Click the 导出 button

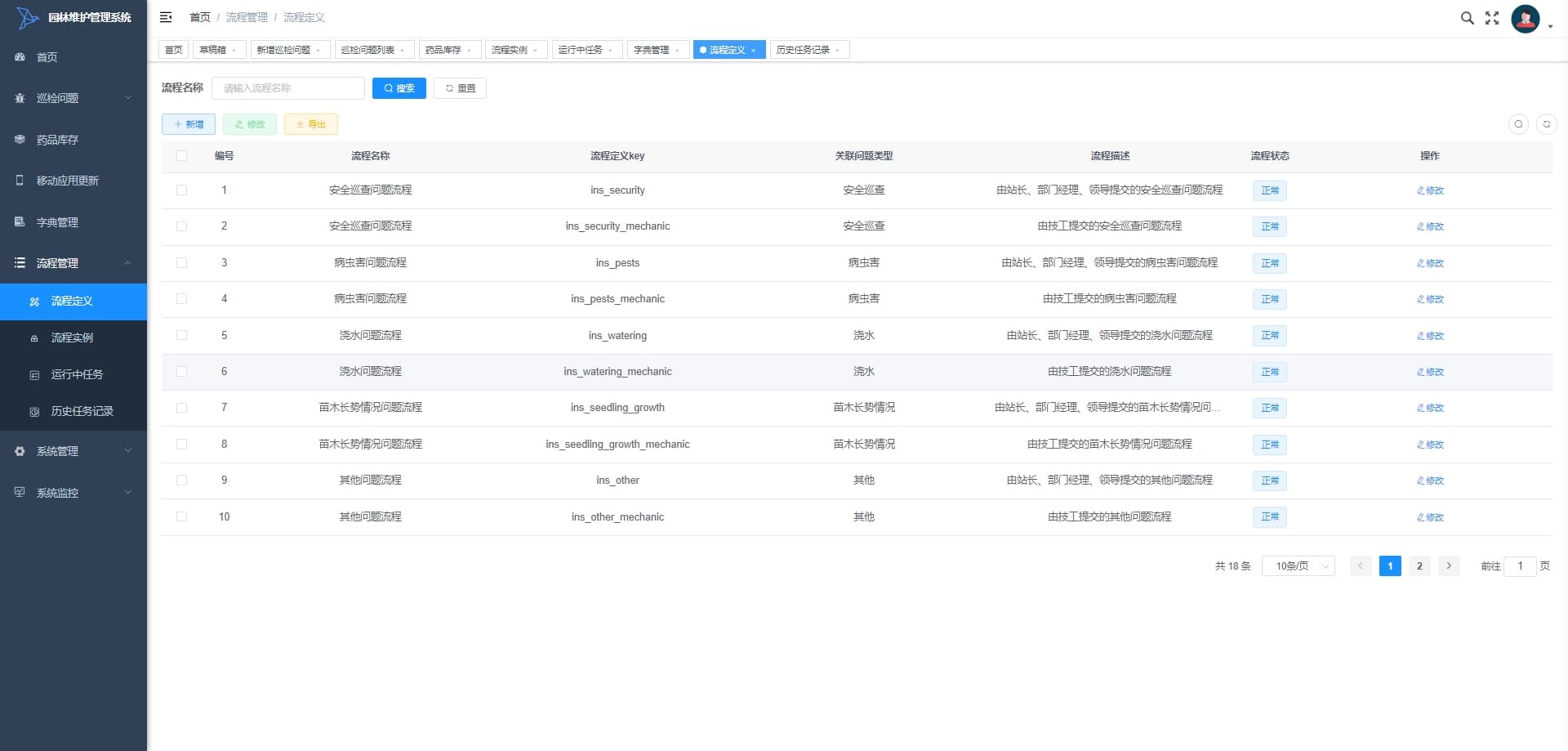pyautogui.click(x=311, y=124)
